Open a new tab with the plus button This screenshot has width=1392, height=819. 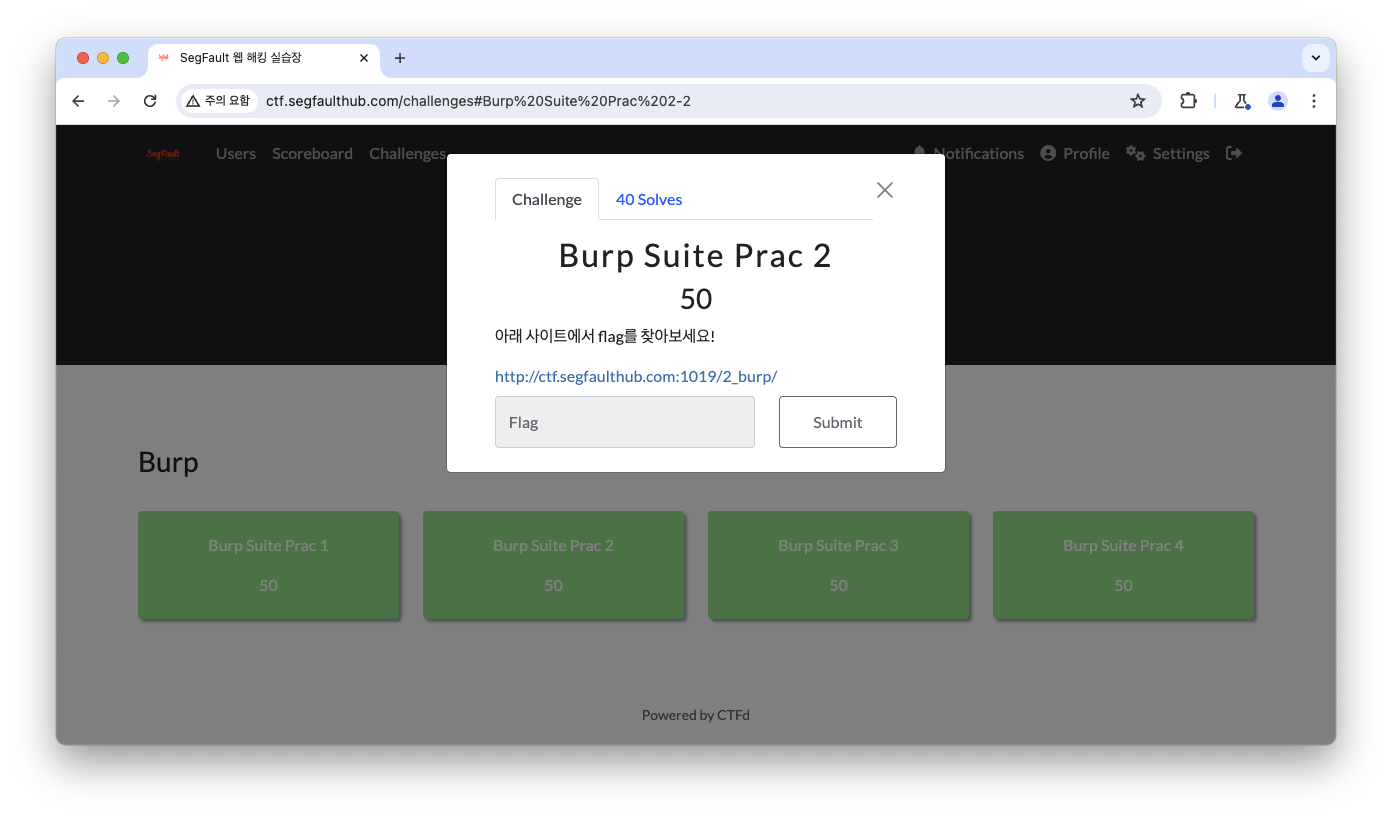(400, 58)
